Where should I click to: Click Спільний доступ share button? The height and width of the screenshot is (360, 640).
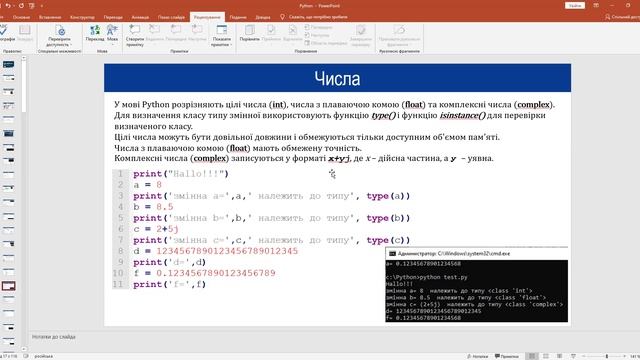point(622,17)
